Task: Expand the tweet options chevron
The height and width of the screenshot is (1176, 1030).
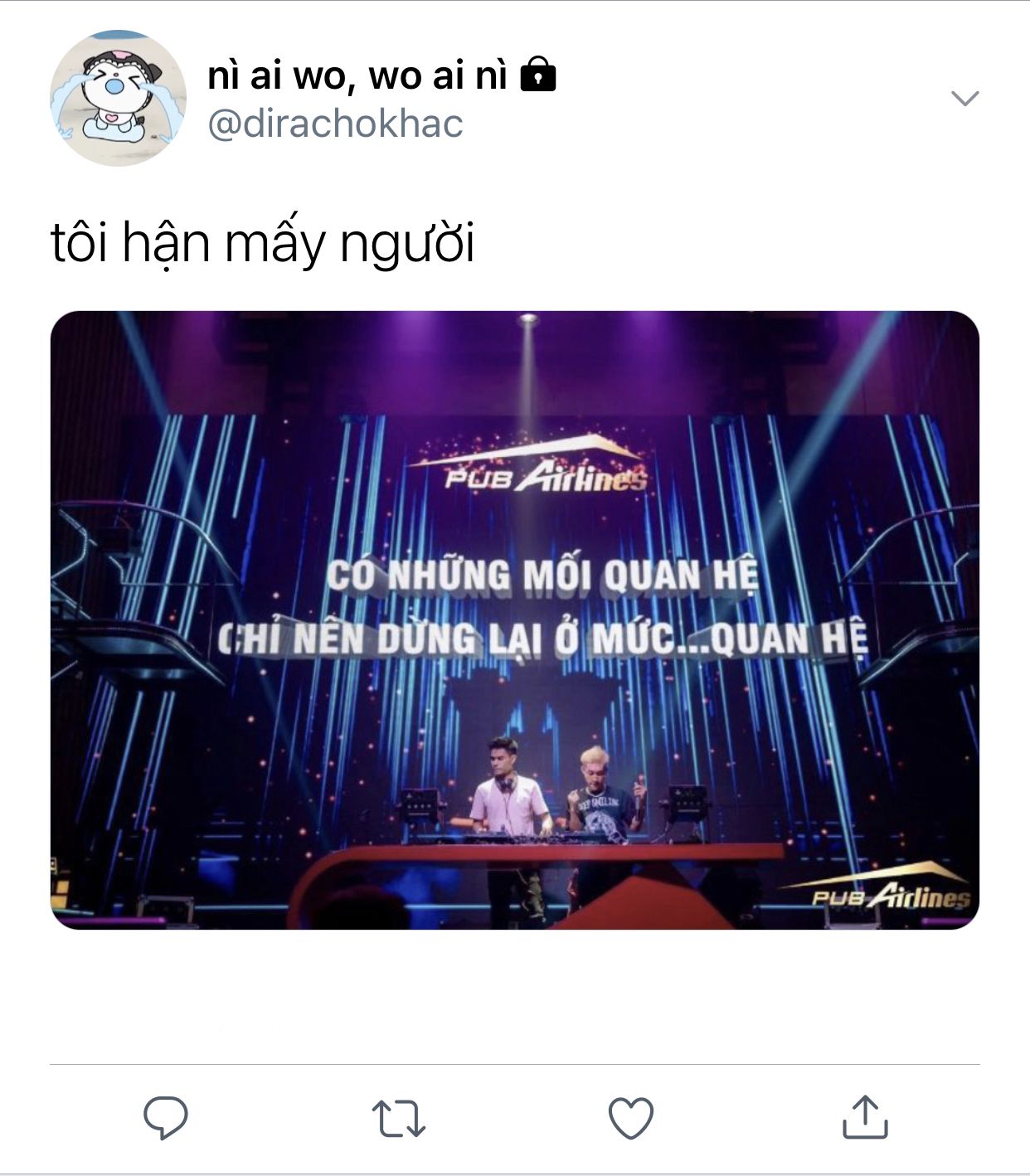Action: coord(965,99)
